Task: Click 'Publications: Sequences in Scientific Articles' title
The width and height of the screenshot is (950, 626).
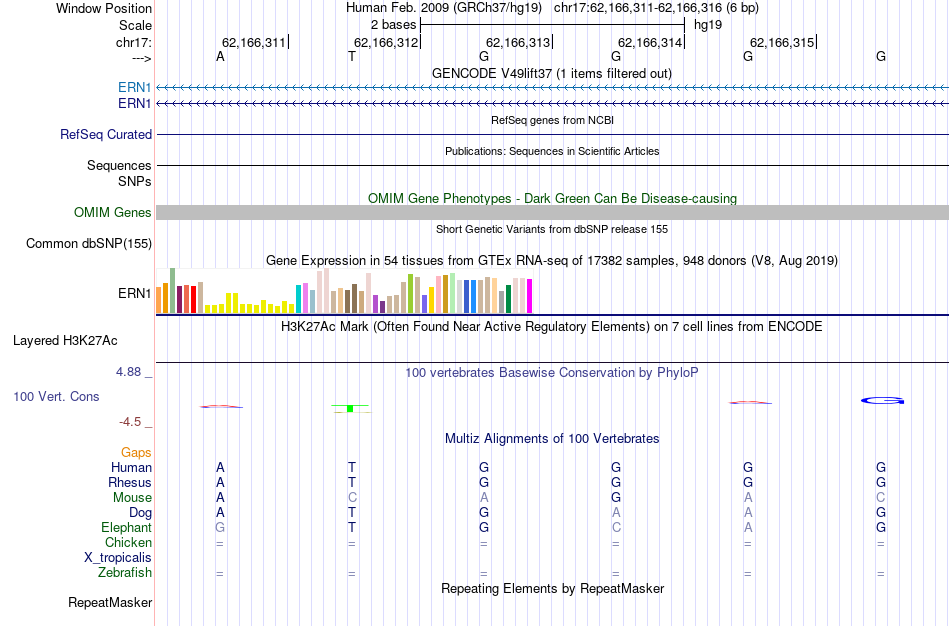Action: 552,151
